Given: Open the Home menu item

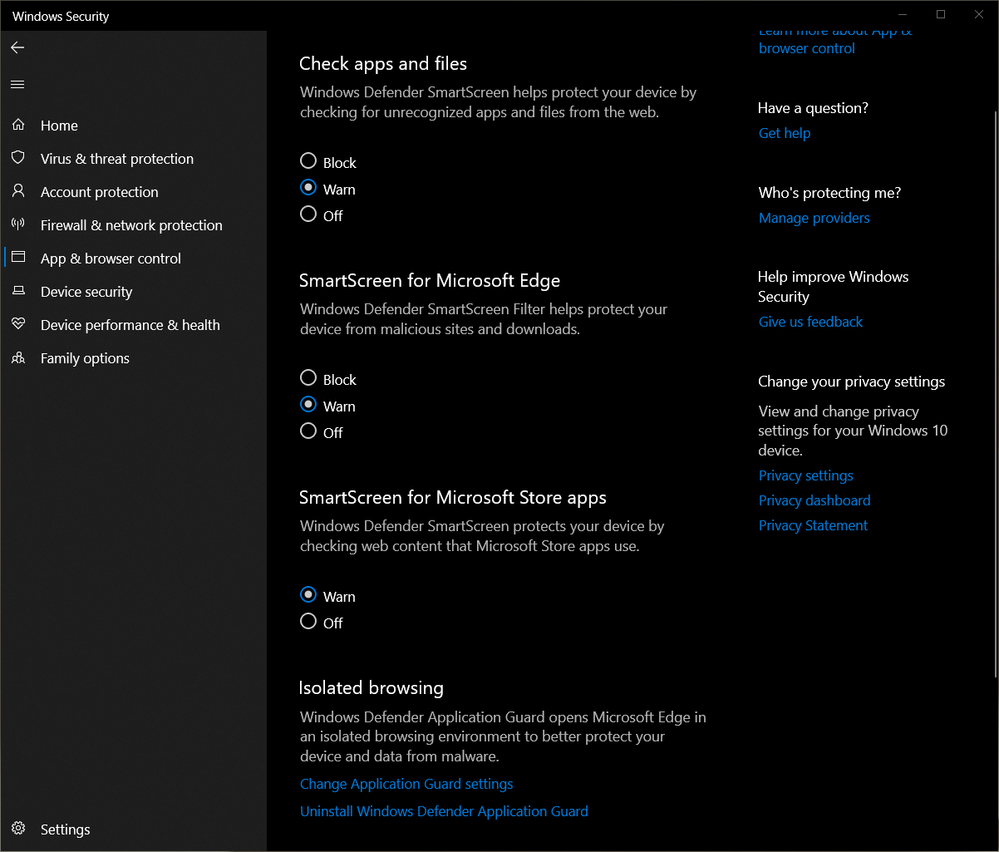Looking at the screenshot, I should click(x=59, y=126).
